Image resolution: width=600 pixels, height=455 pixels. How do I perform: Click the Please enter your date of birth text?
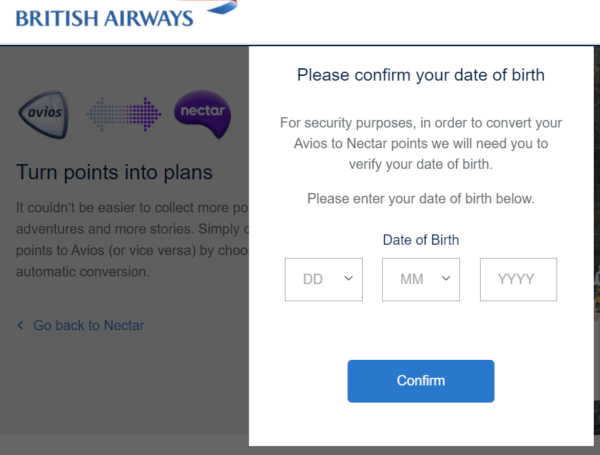click(x=420, y=198)
